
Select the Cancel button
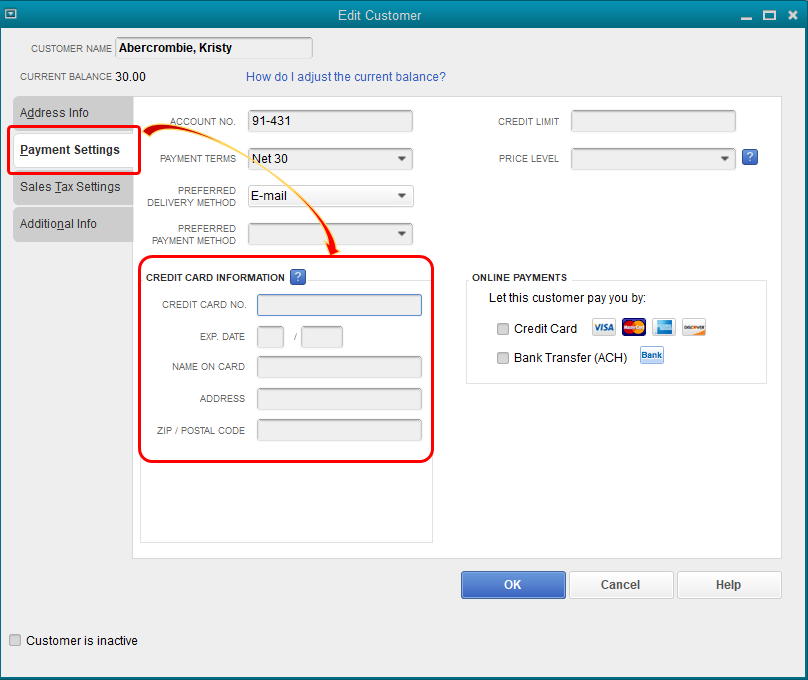(x=621, y=585)
